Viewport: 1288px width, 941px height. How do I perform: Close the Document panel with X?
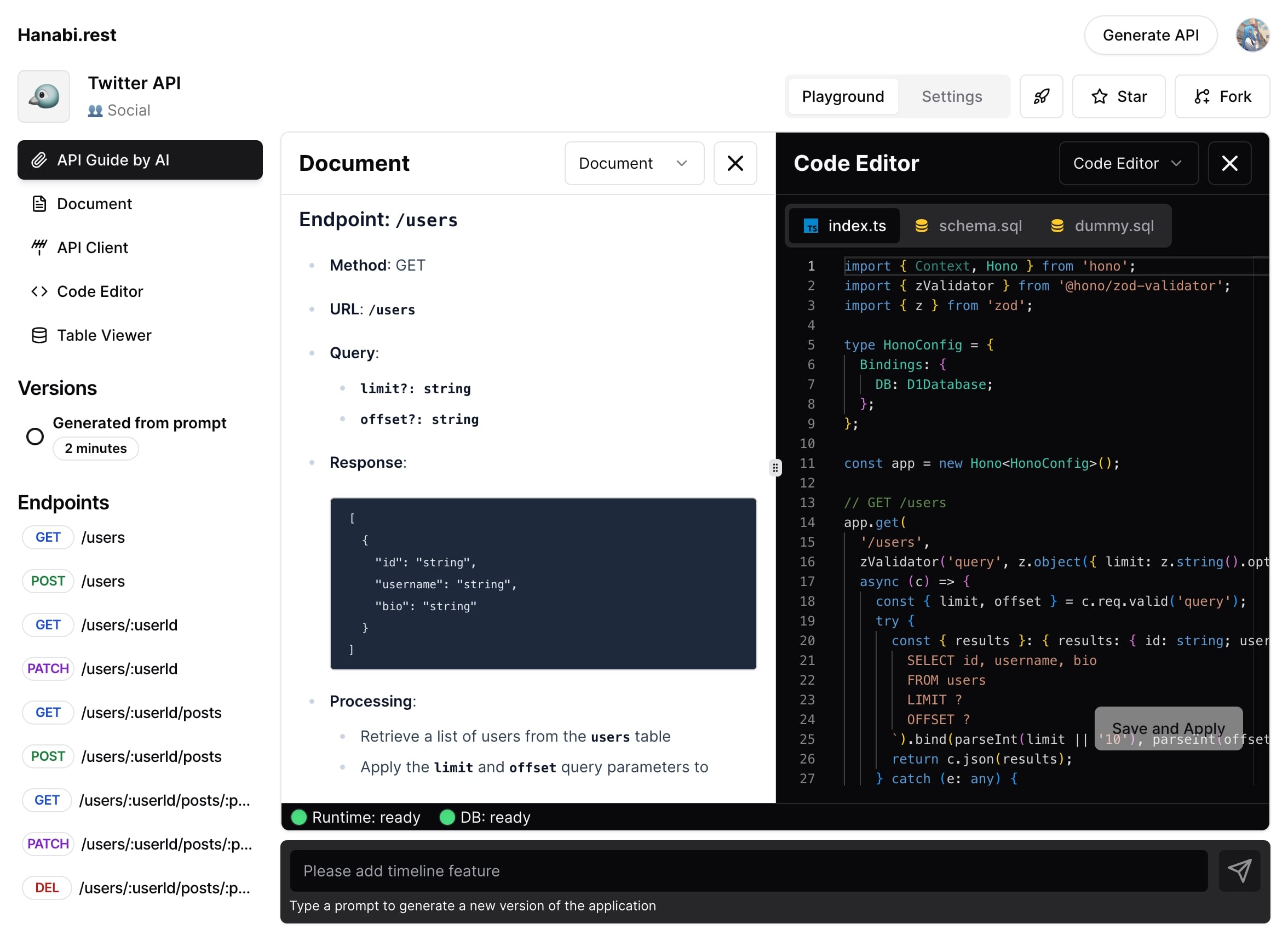[x=735, y=163]
